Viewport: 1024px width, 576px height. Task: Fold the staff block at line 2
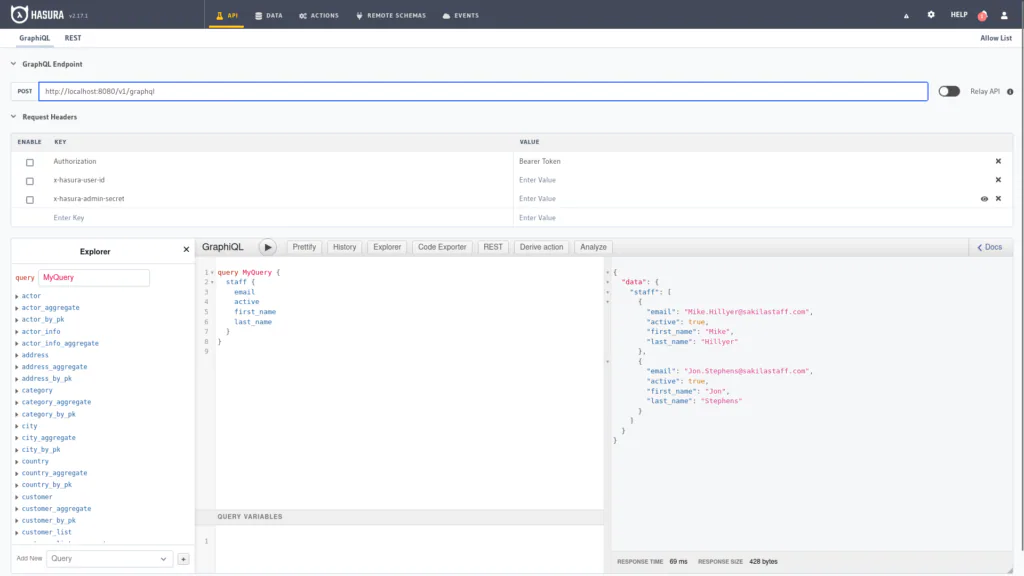[x=212, y=282]
